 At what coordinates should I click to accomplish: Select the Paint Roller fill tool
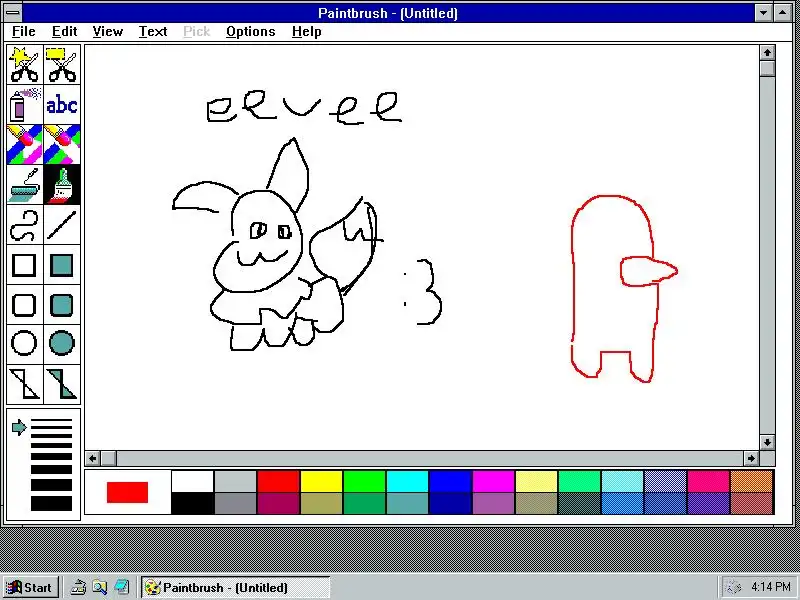click(x=24, y=184)
